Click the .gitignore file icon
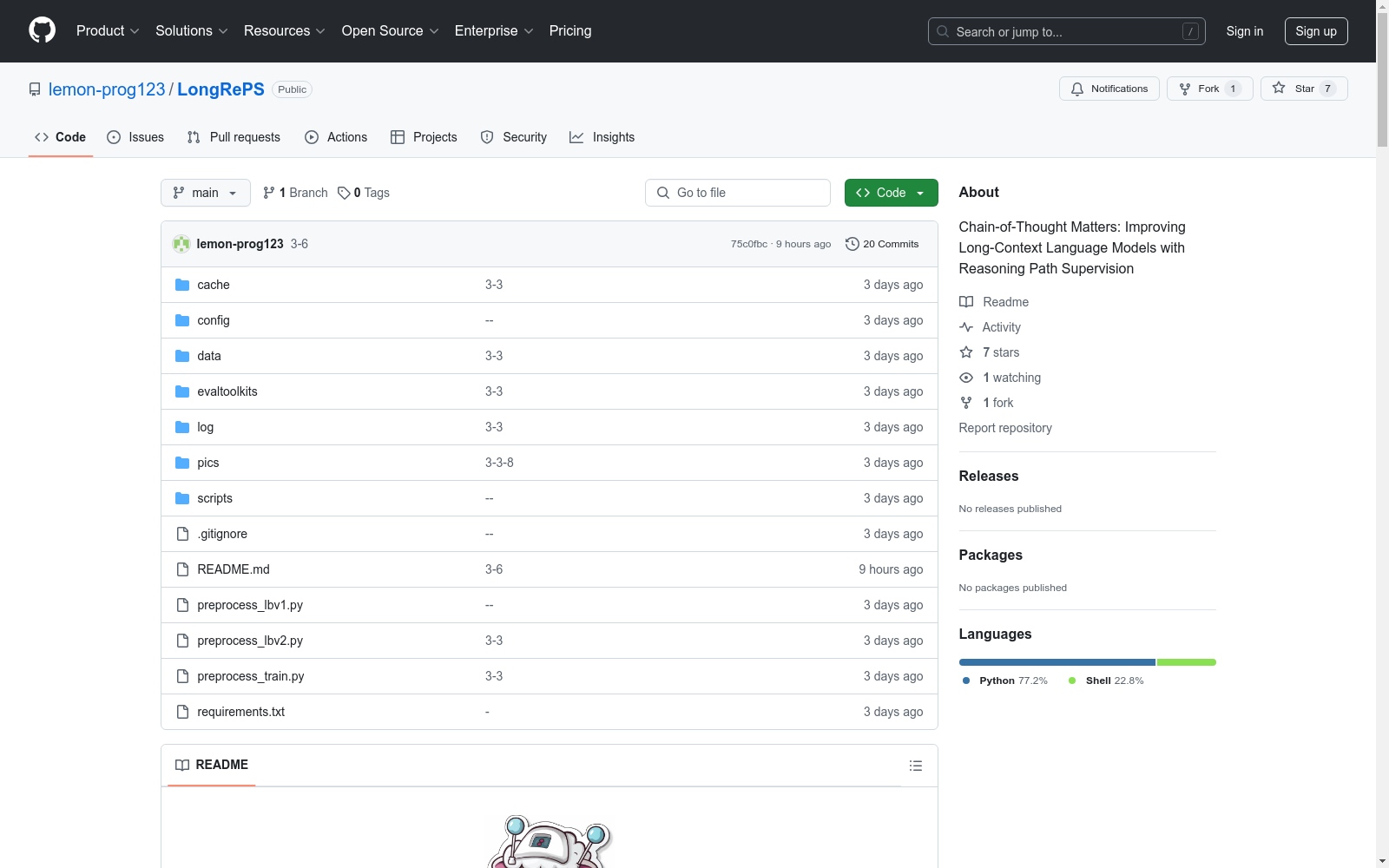 (182, 534)
